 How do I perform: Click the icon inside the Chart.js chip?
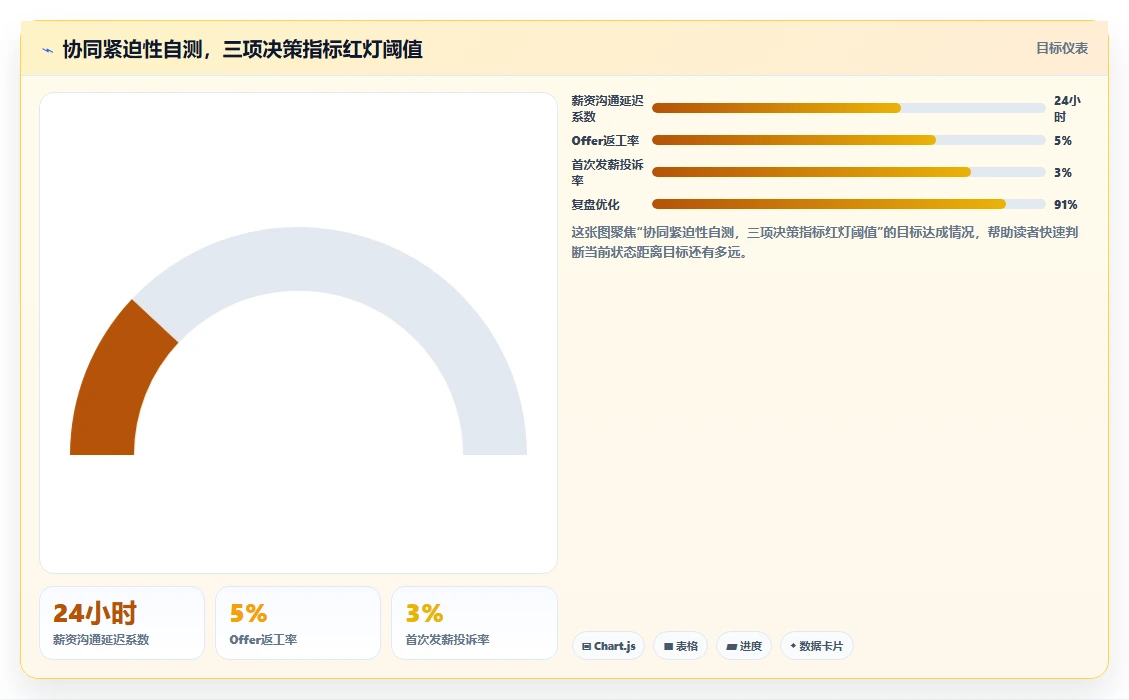[x=586, y=647]
